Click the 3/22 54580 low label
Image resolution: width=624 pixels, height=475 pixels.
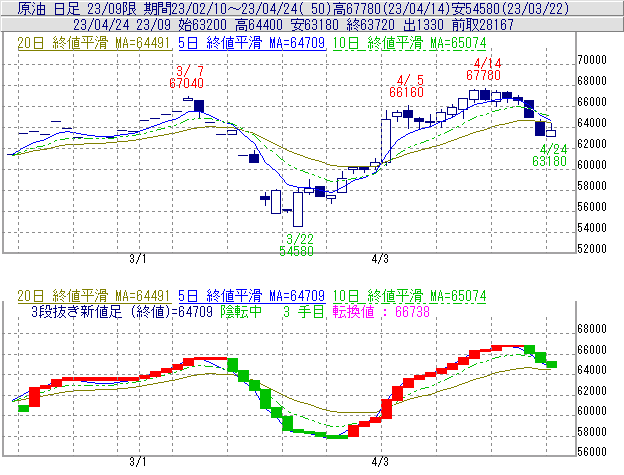click(296, 245)
